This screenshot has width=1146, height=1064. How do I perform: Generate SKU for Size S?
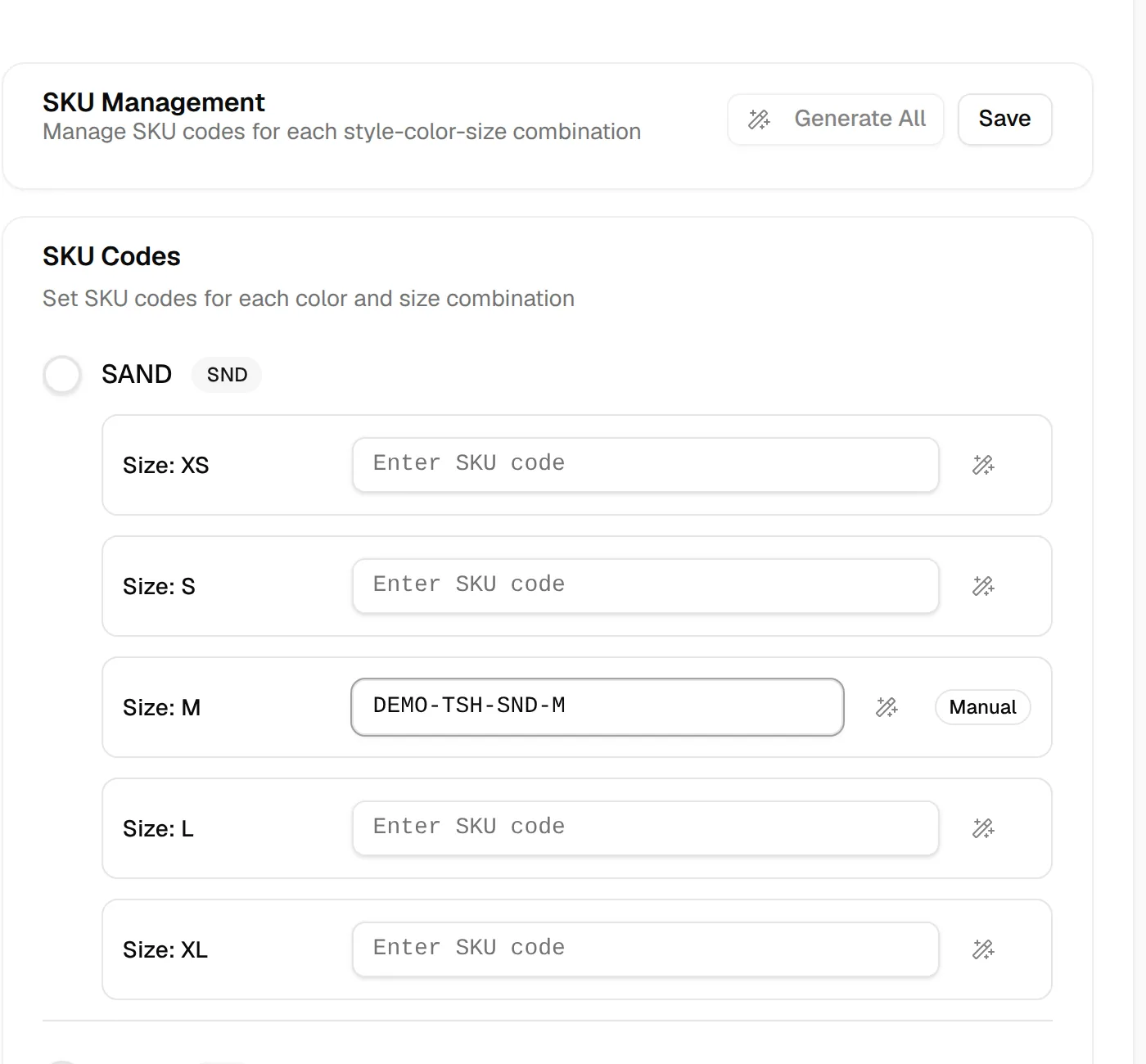(x=983, y=586)
